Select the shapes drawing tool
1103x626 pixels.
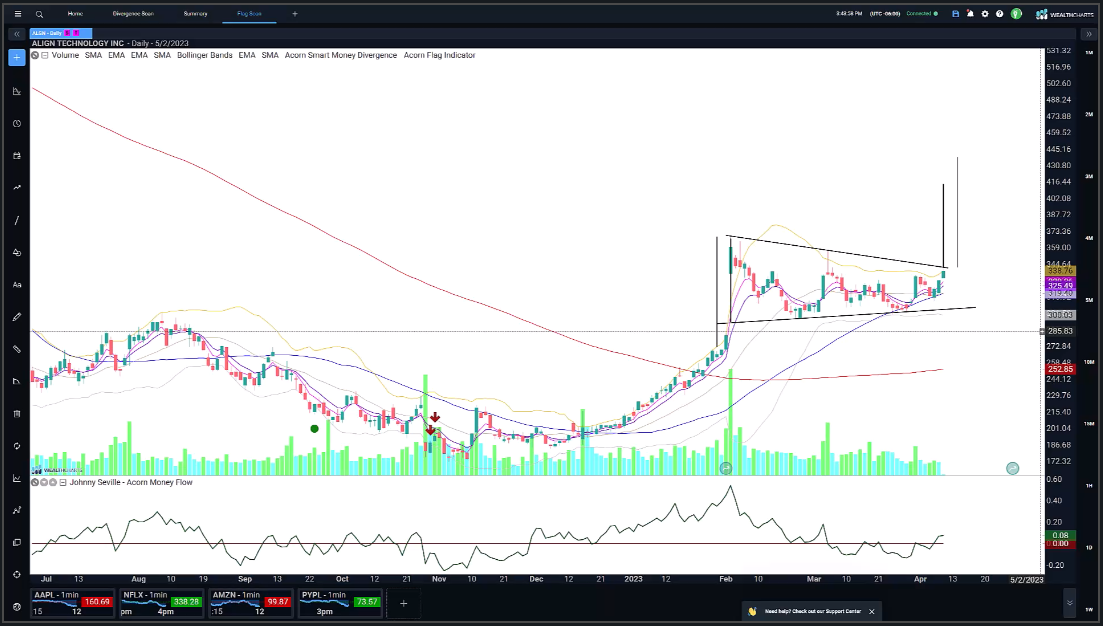[17, 253]
